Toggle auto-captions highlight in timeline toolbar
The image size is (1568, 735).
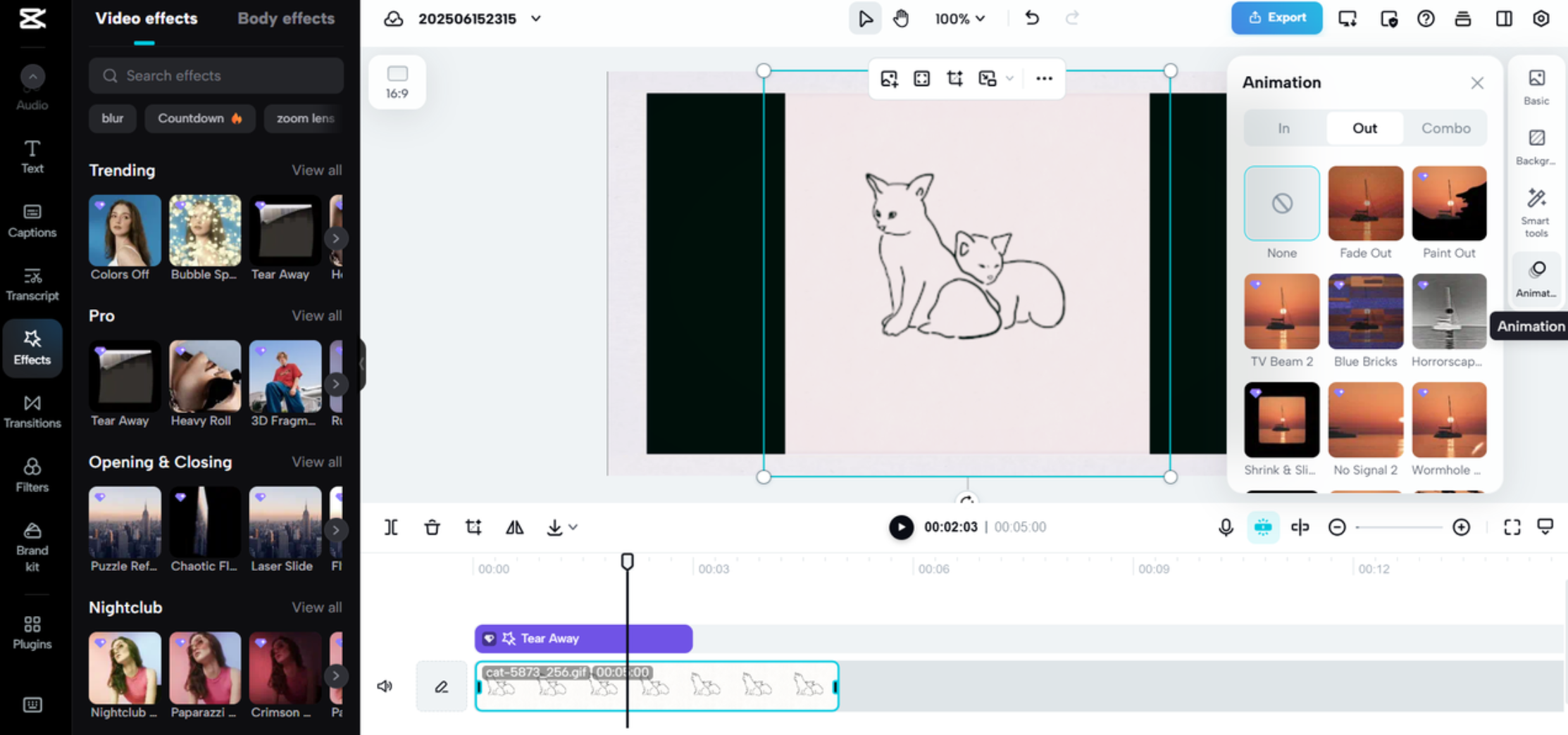[x=1263, y=527]
